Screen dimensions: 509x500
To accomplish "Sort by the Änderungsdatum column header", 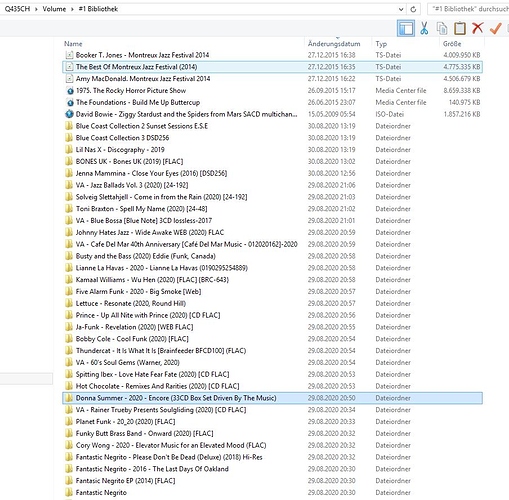I will pyautogui.click(x=334, y=44).
